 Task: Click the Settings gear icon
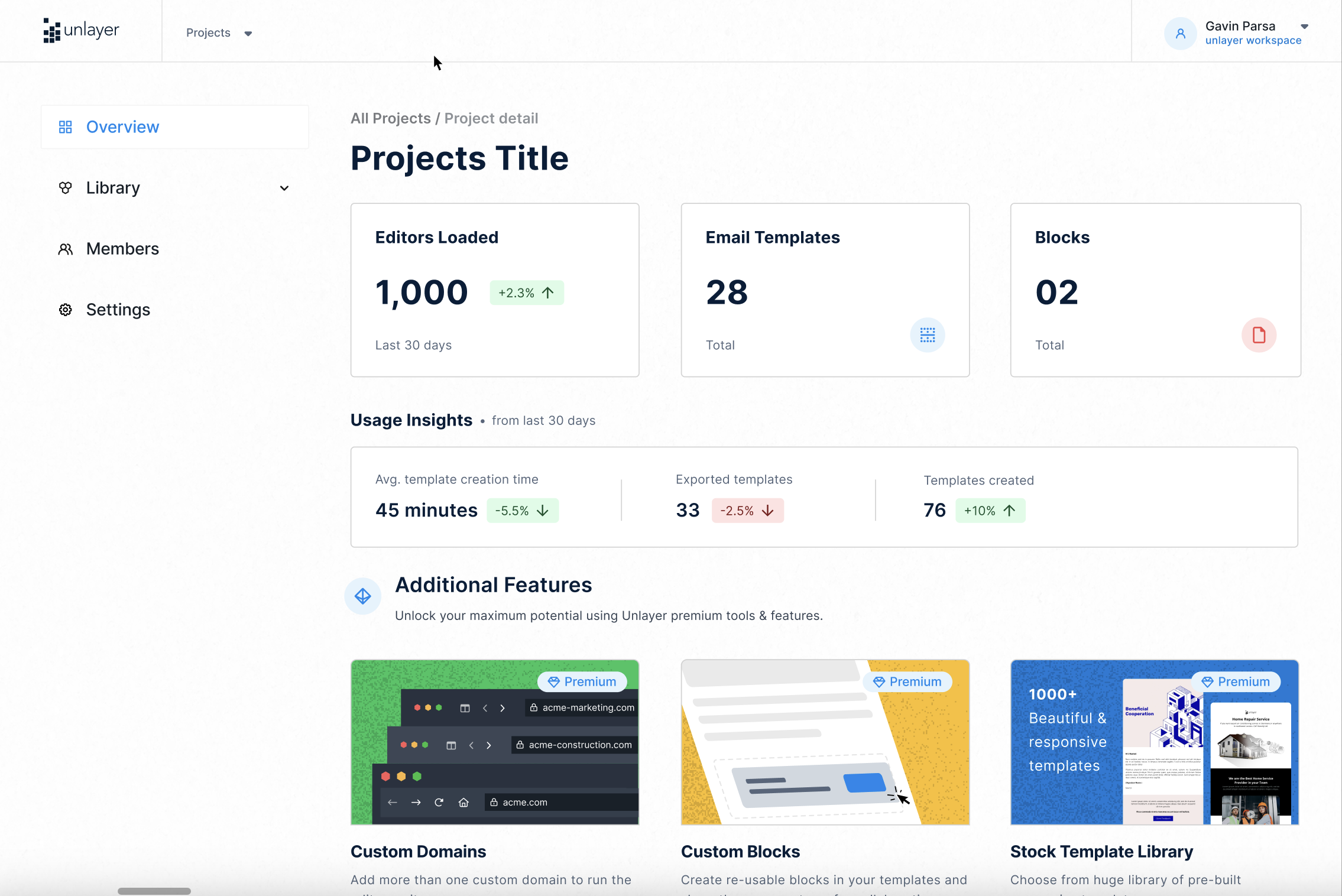[65, 310]
